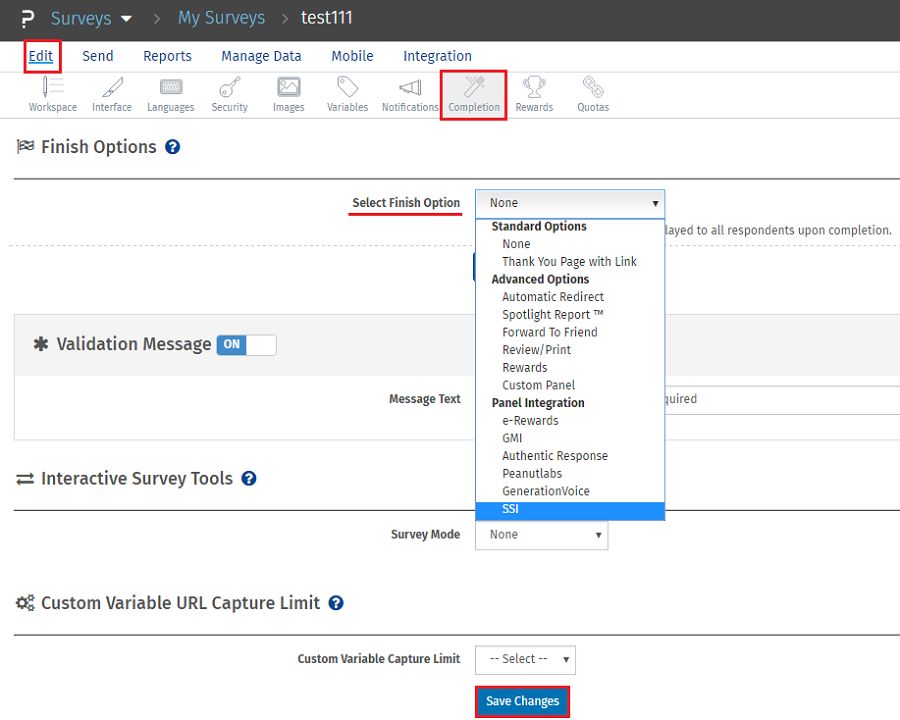900x720 pixels.
Task: Open the Images panel icon
Action: (288, 94)
